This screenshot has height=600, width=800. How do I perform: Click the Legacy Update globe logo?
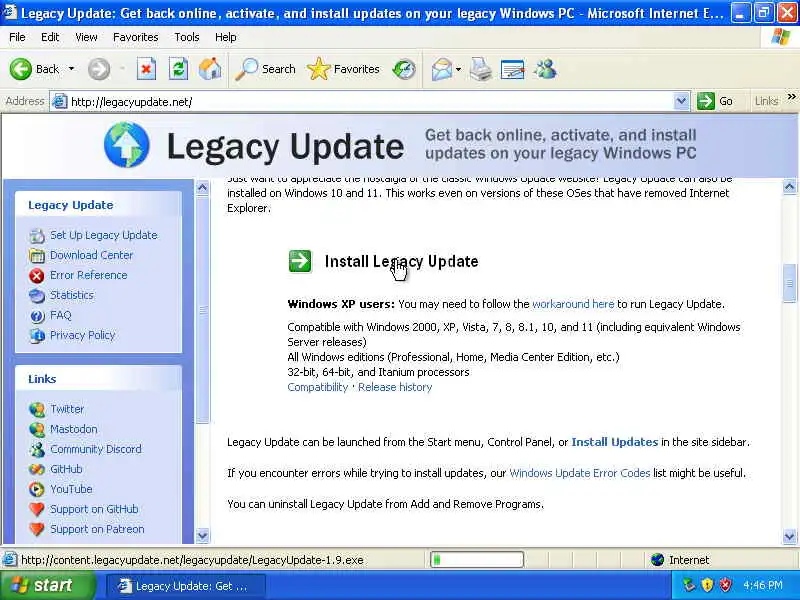pyautogui.click(x=127, y=145)
